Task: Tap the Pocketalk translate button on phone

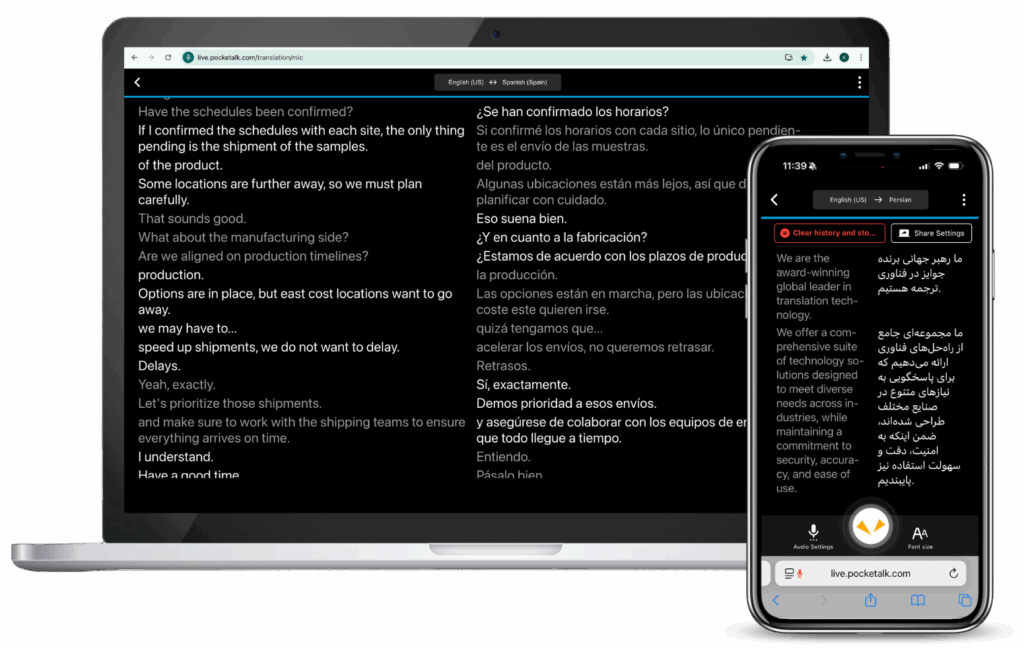Action: (x=868, y=527)
